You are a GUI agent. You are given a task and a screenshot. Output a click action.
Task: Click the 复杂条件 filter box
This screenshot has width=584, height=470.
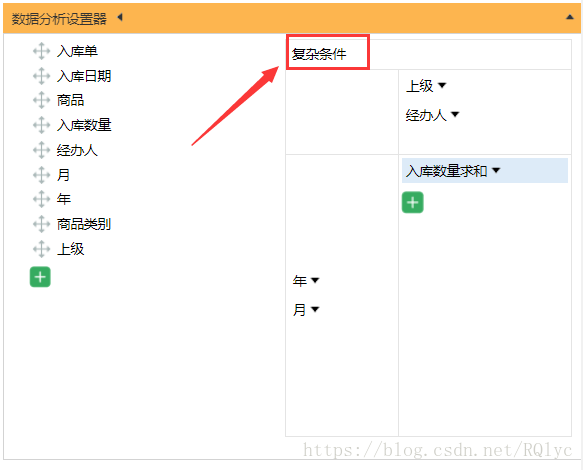(328, 52)
